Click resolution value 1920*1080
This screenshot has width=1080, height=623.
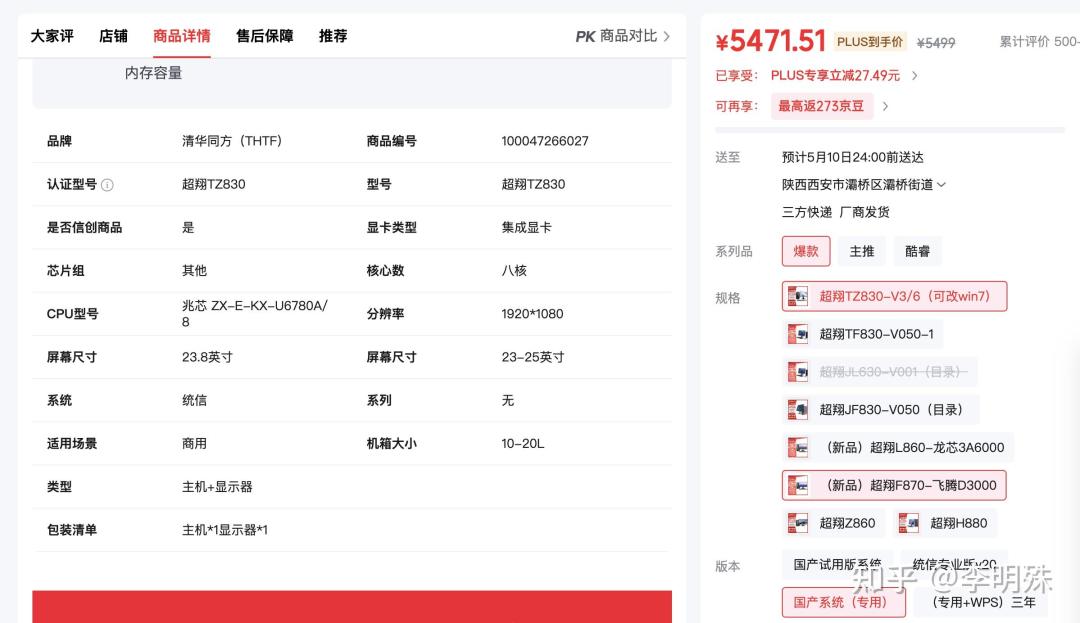(x=532, y=314)
